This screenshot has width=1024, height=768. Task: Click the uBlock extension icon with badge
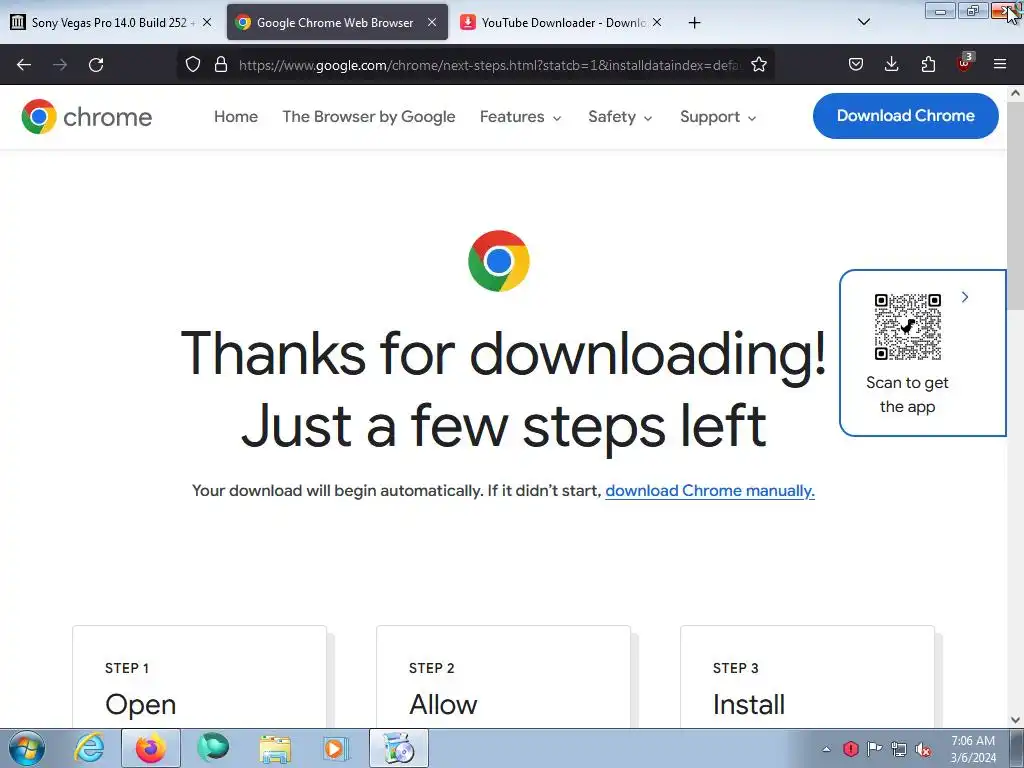[x=965, y=63]
